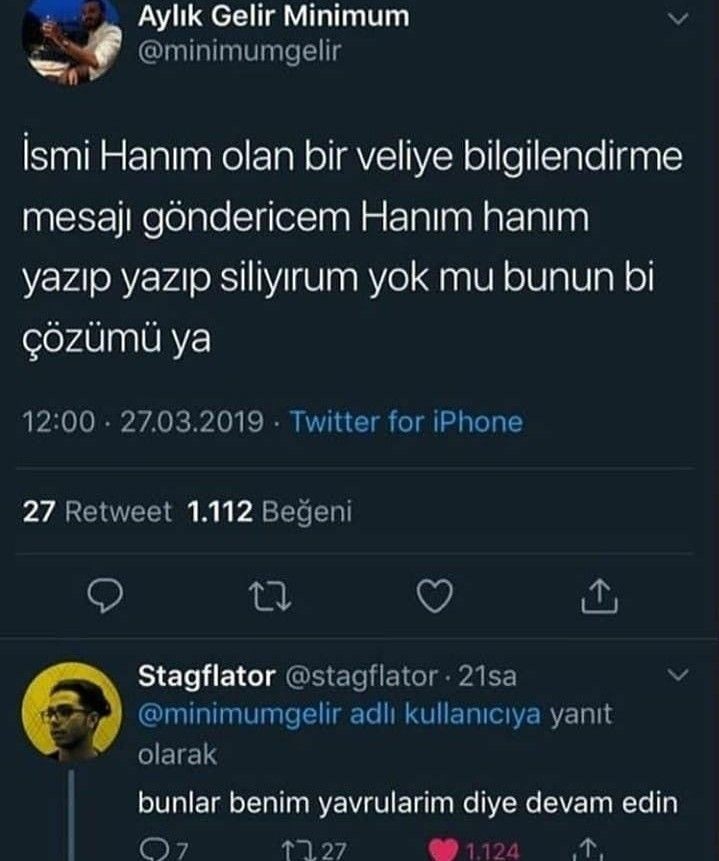Image resolution: width=719 pixels, height=861 pixels.
Task: Unlike Stagflator's reply heart
Action: [x=443, y=851]
